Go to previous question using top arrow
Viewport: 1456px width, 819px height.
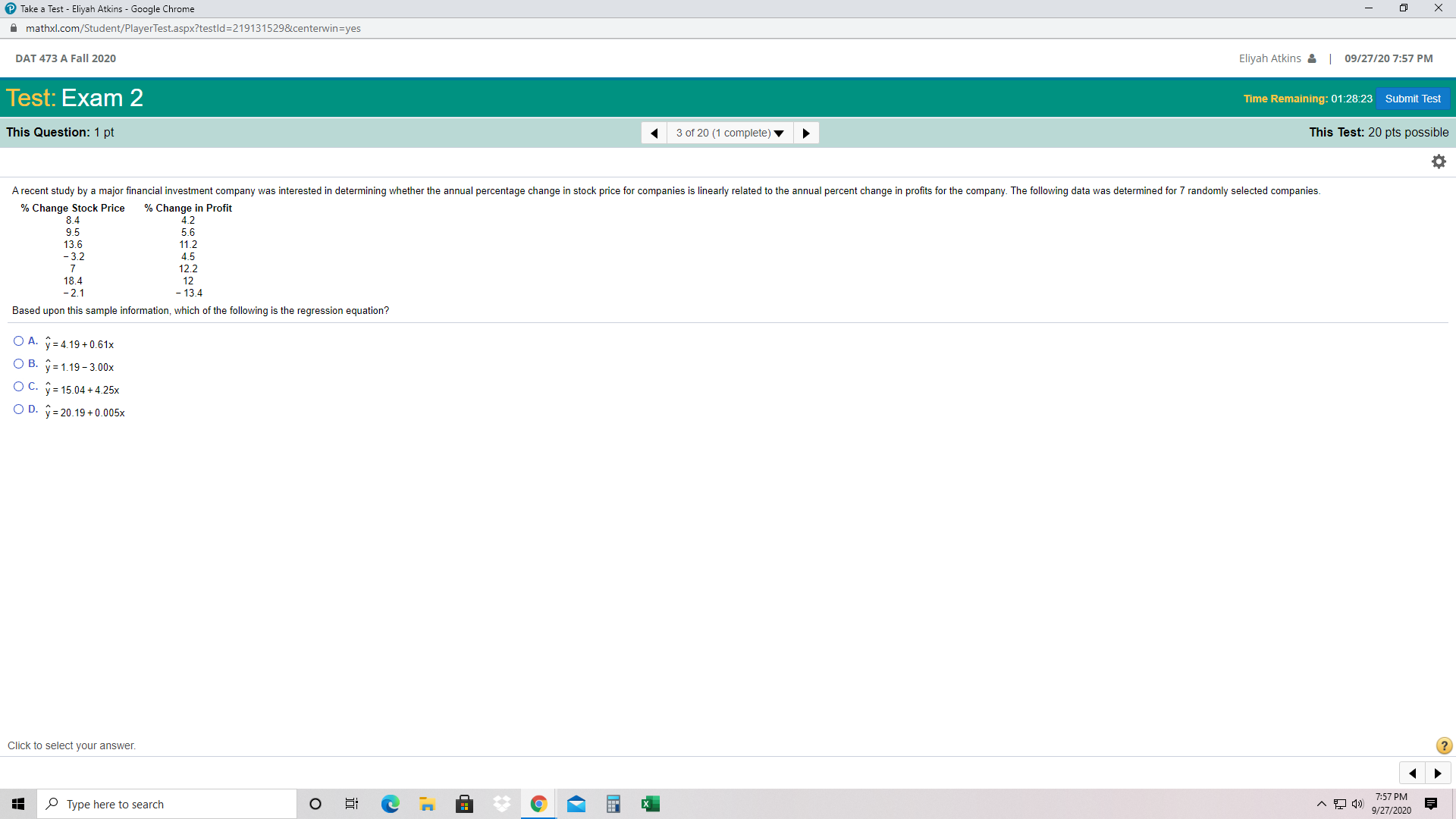[x=654, y=133]
